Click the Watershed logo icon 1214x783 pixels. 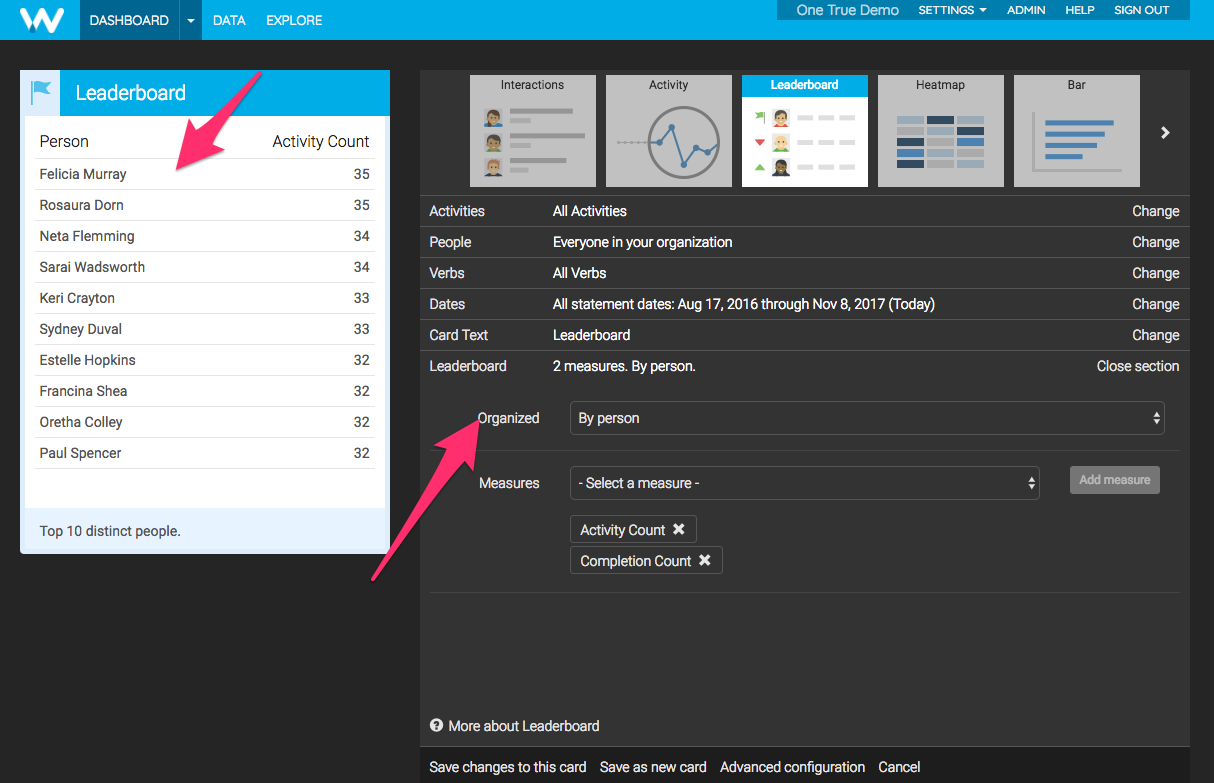pos(41,20)
